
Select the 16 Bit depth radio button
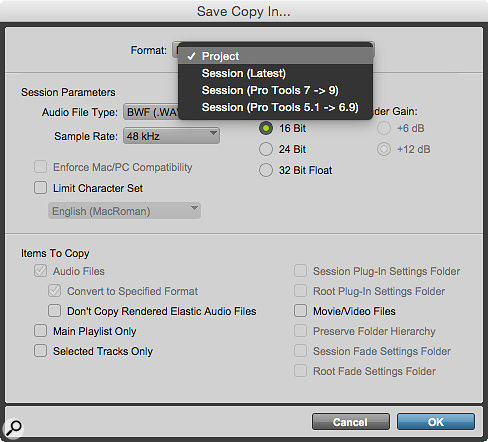(x=266, y=128)
